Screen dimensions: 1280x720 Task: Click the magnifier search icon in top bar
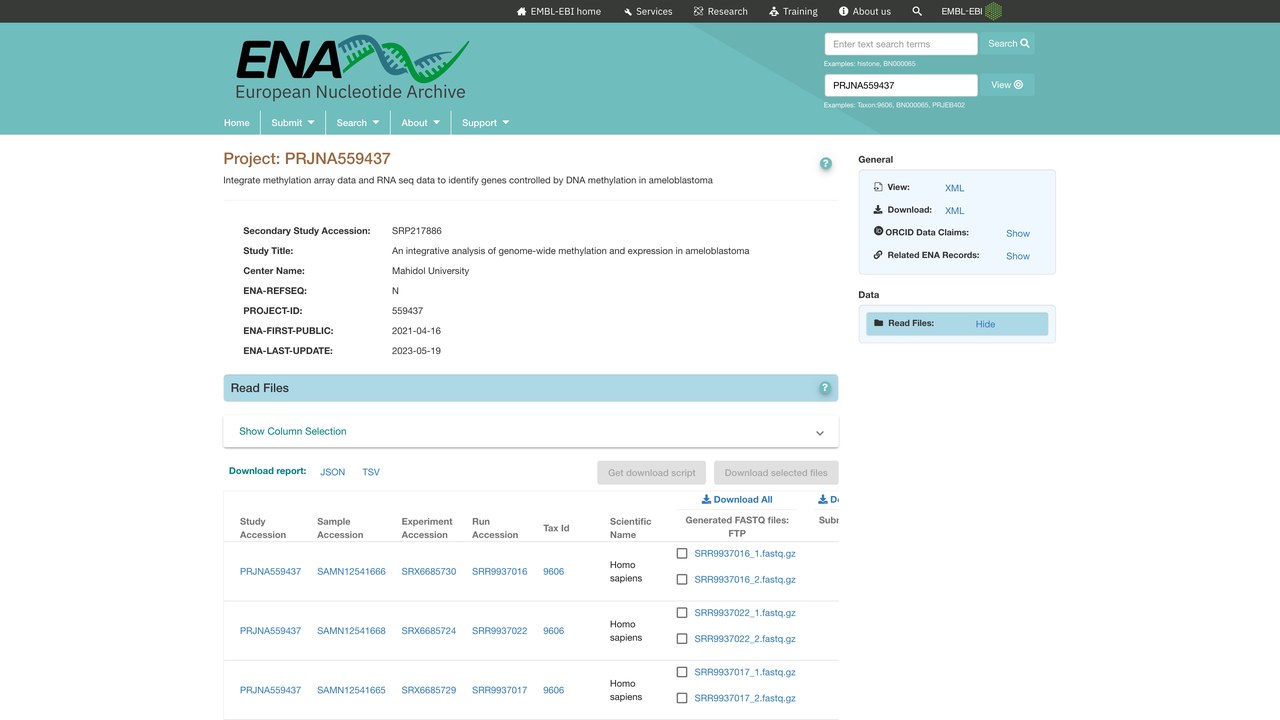pos(917,11)
